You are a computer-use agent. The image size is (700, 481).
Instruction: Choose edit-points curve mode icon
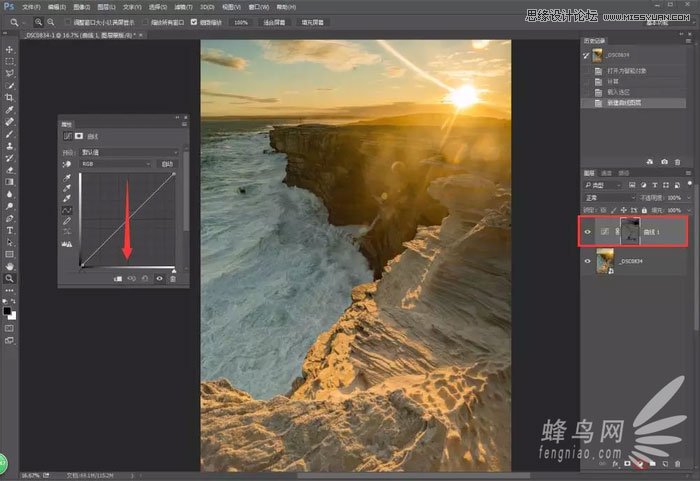coord(67,210)
